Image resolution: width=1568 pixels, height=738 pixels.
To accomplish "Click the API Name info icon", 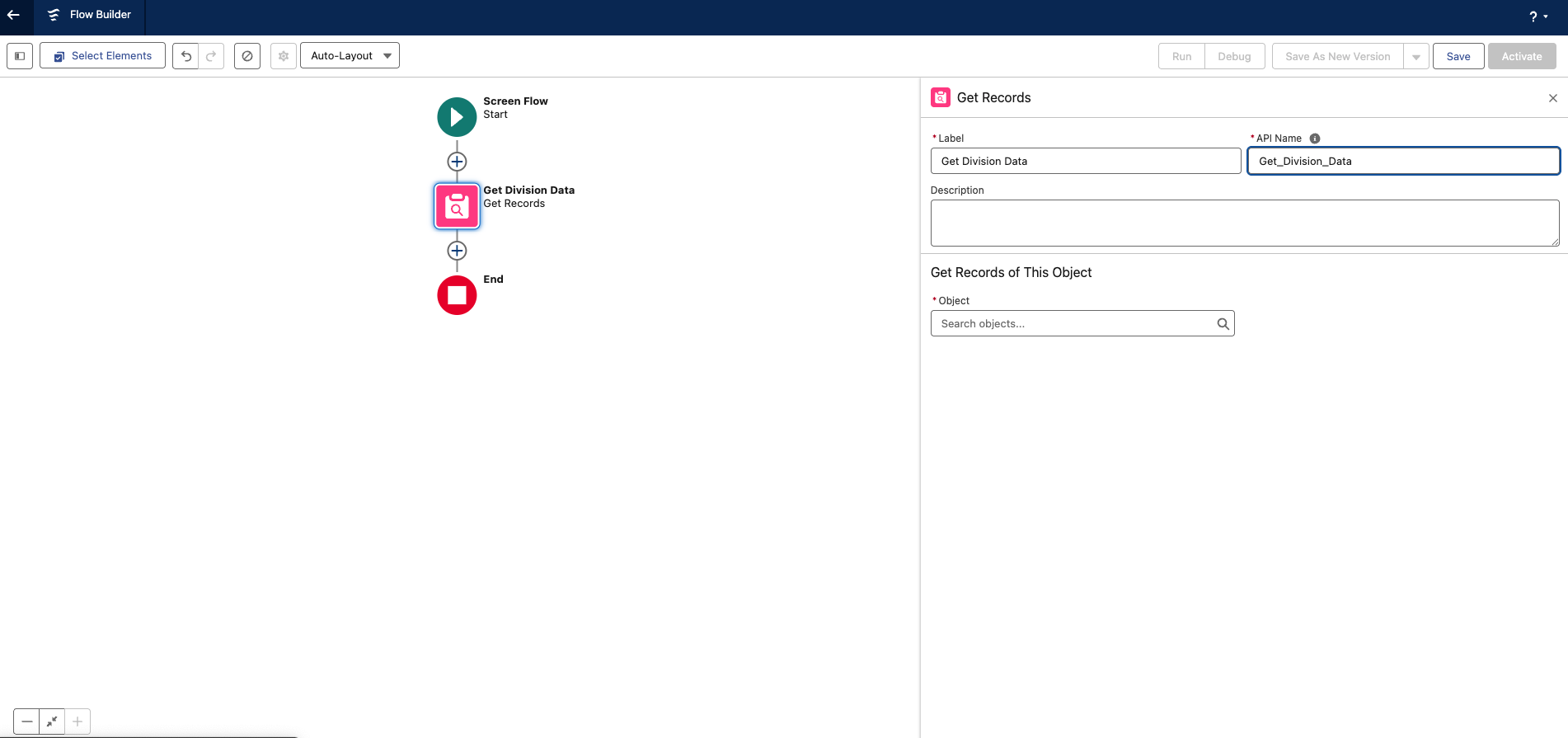I will tap(1315, 139).
